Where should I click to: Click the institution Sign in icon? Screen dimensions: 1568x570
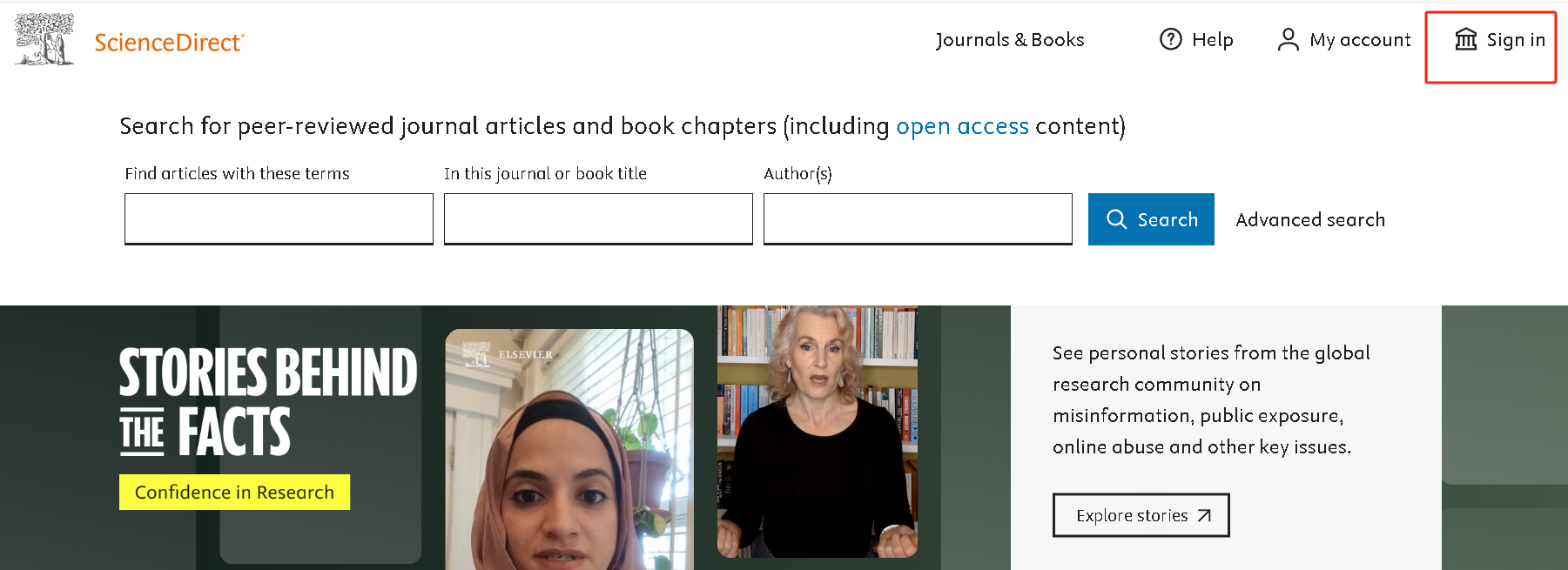point(1466,39)
